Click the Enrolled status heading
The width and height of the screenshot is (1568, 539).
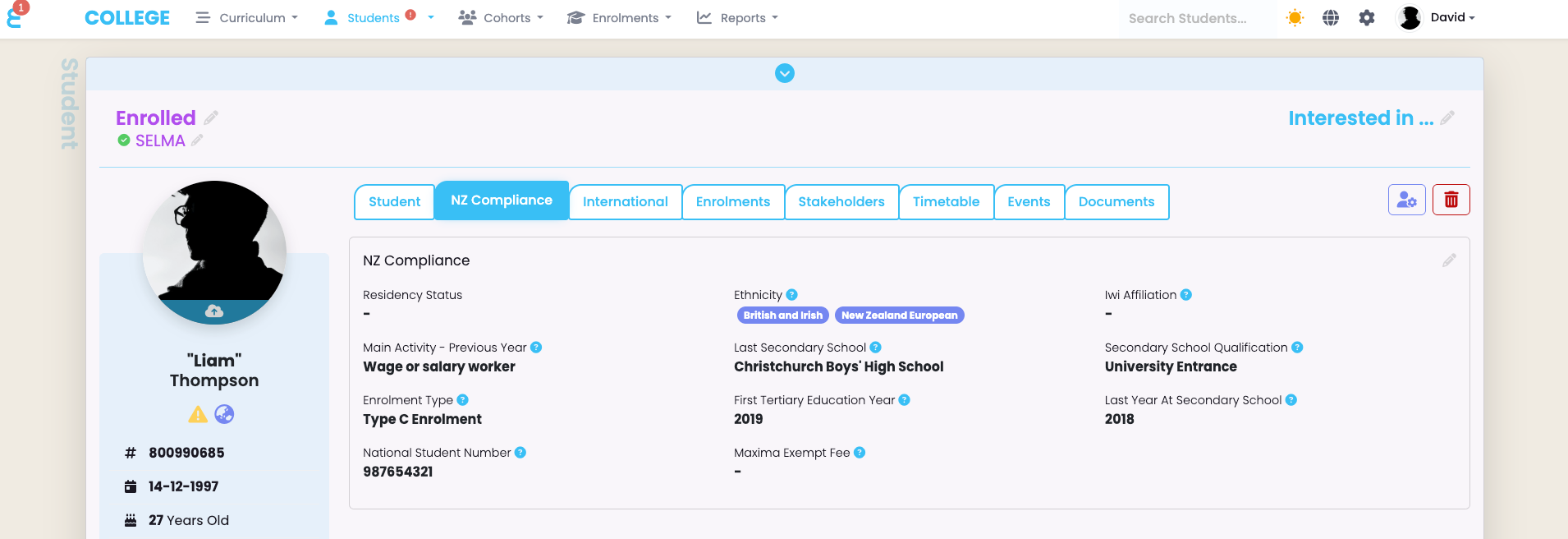156,117
